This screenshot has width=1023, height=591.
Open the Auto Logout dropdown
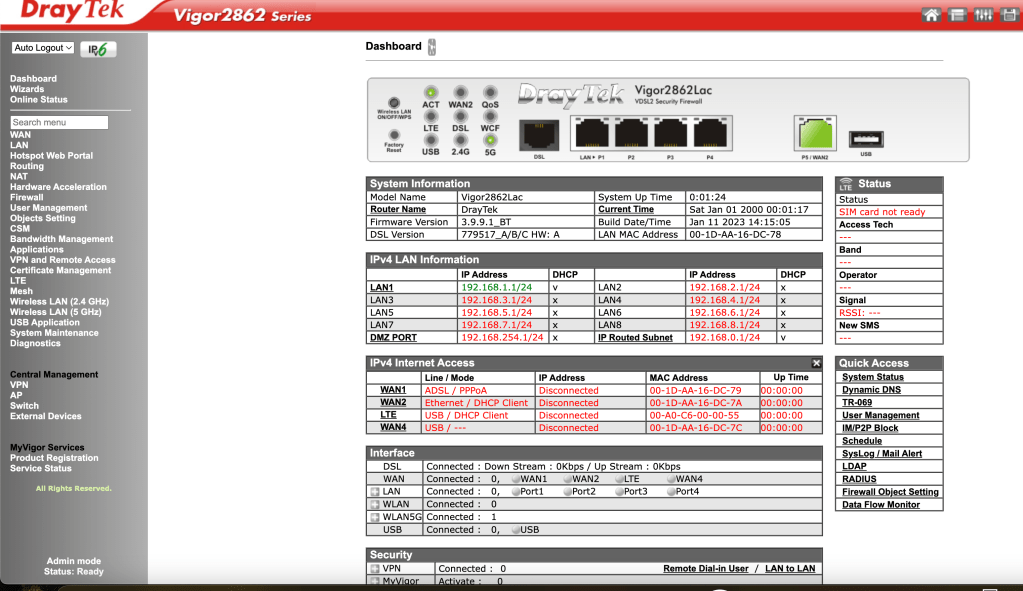click(x=42, y=48)
